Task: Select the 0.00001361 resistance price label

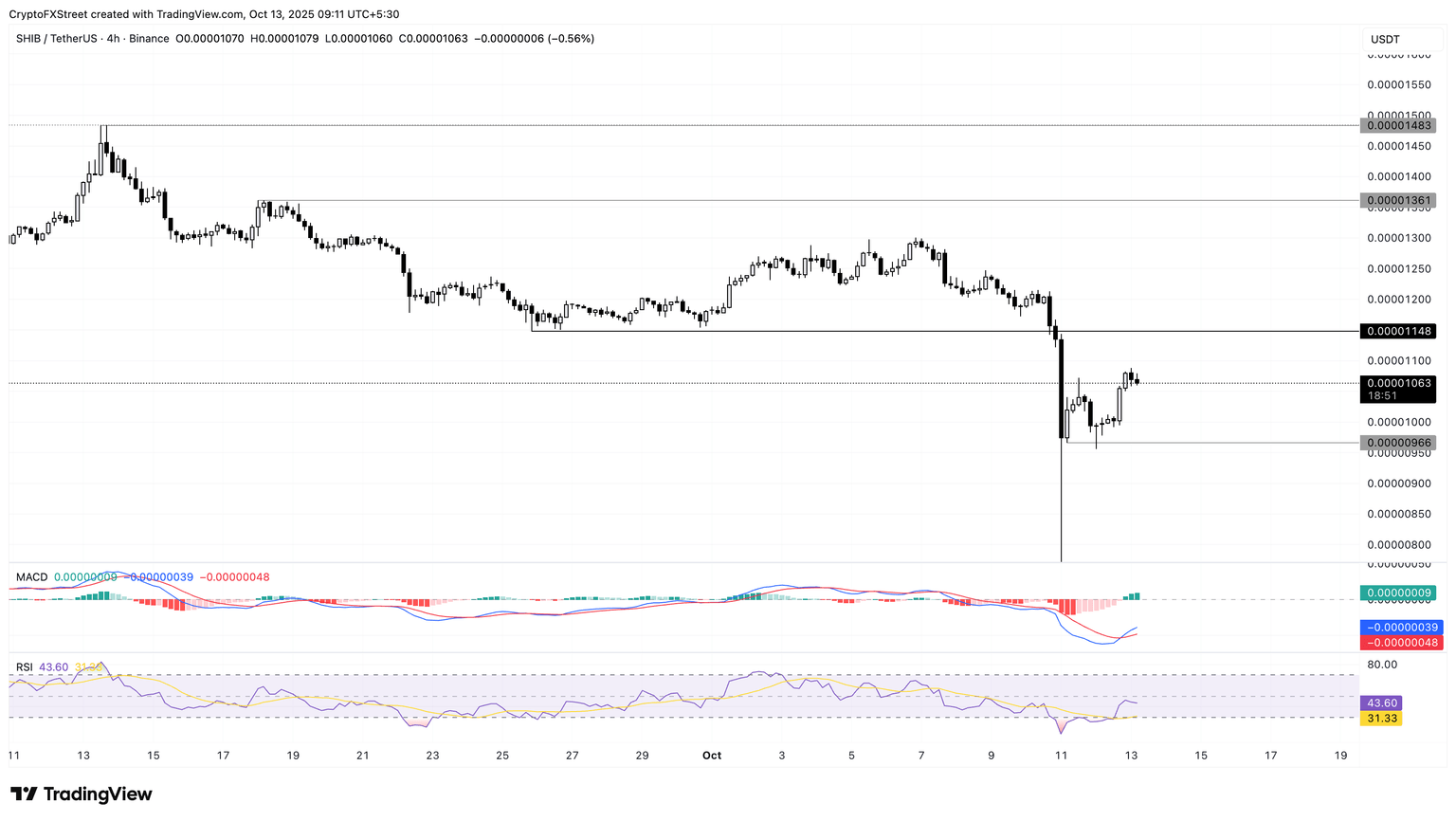Action: pyautogui.click(x=1397, y=200)
